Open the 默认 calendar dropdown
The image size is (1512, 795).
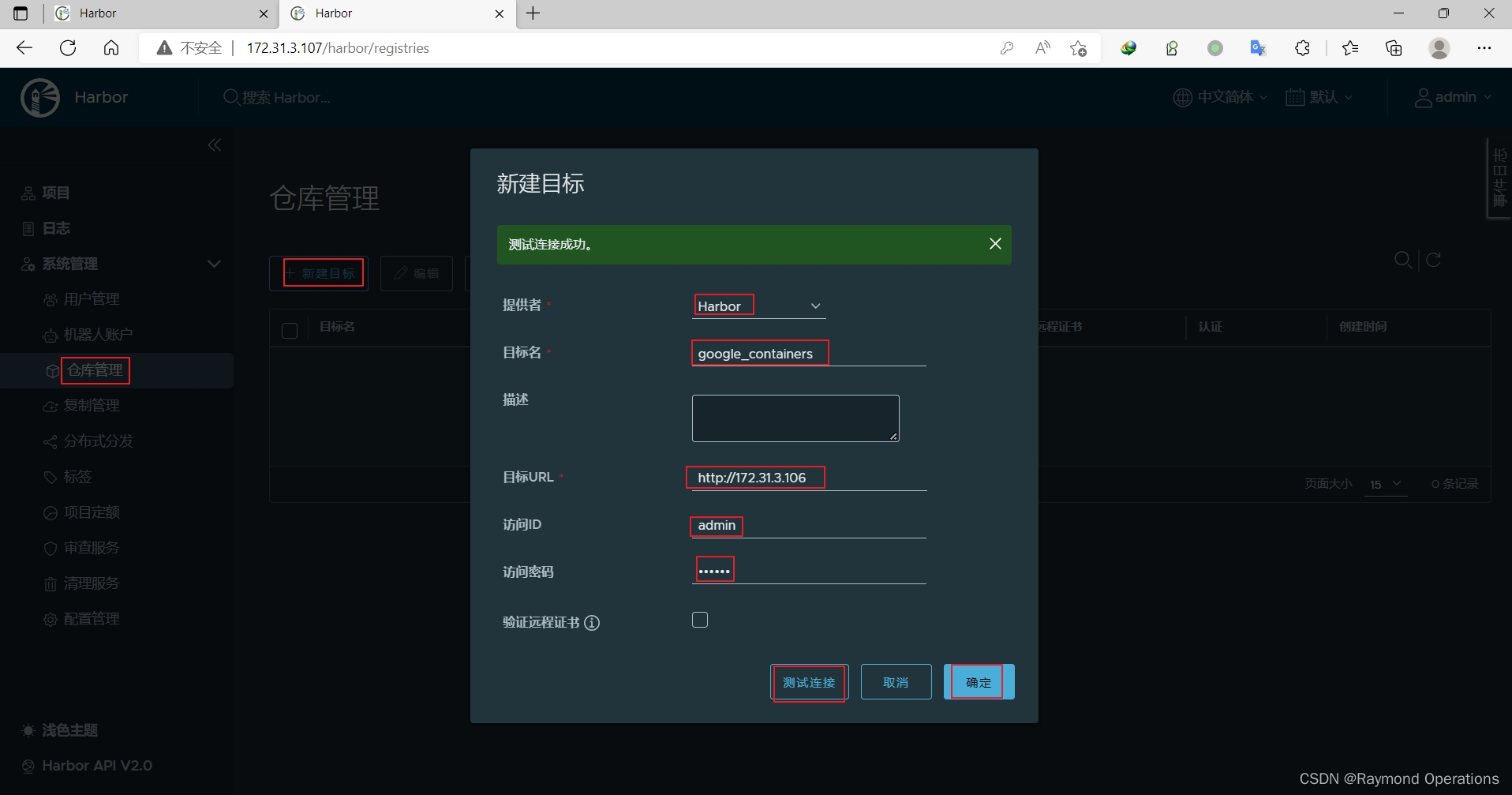point(1319,97)
